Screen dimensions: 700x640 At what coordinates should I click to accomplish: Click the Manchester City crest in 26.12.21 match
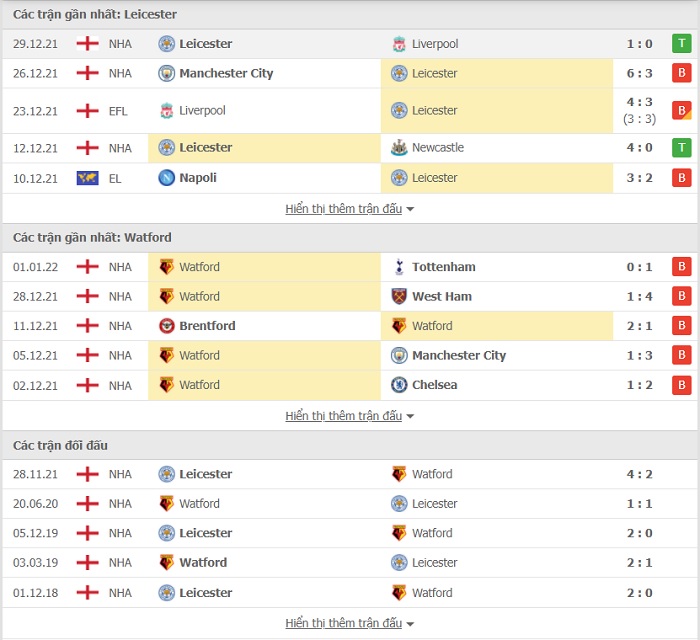coord(167,73)
